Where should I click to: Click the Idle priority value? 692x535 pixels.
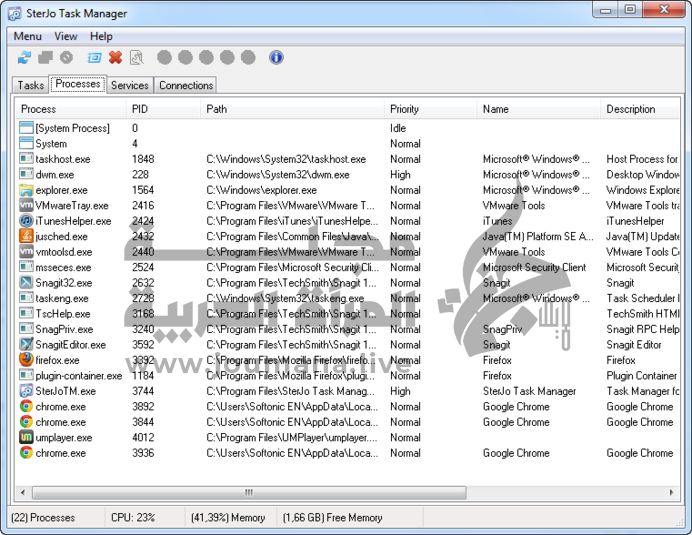[398, 128]
